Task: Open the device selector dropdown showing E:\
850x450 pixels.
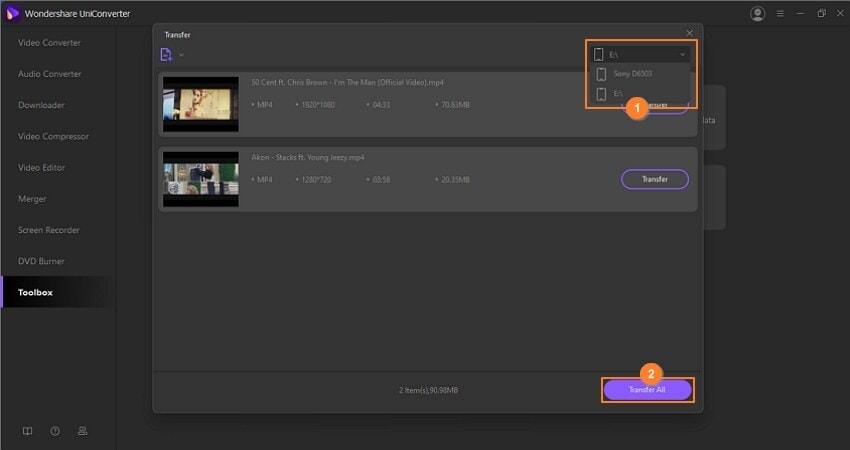Action: pyautogui.click(x=640, y=54)
